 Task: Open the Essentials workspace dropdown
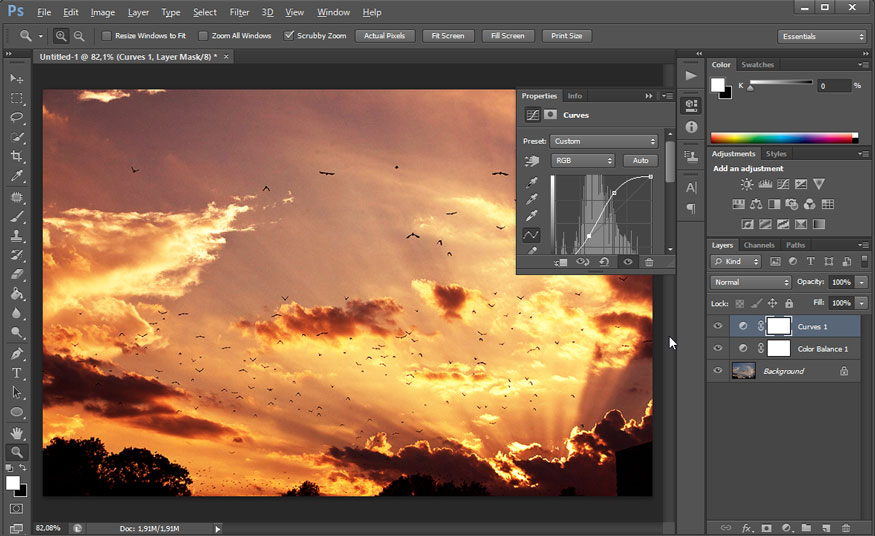point(821,36)
